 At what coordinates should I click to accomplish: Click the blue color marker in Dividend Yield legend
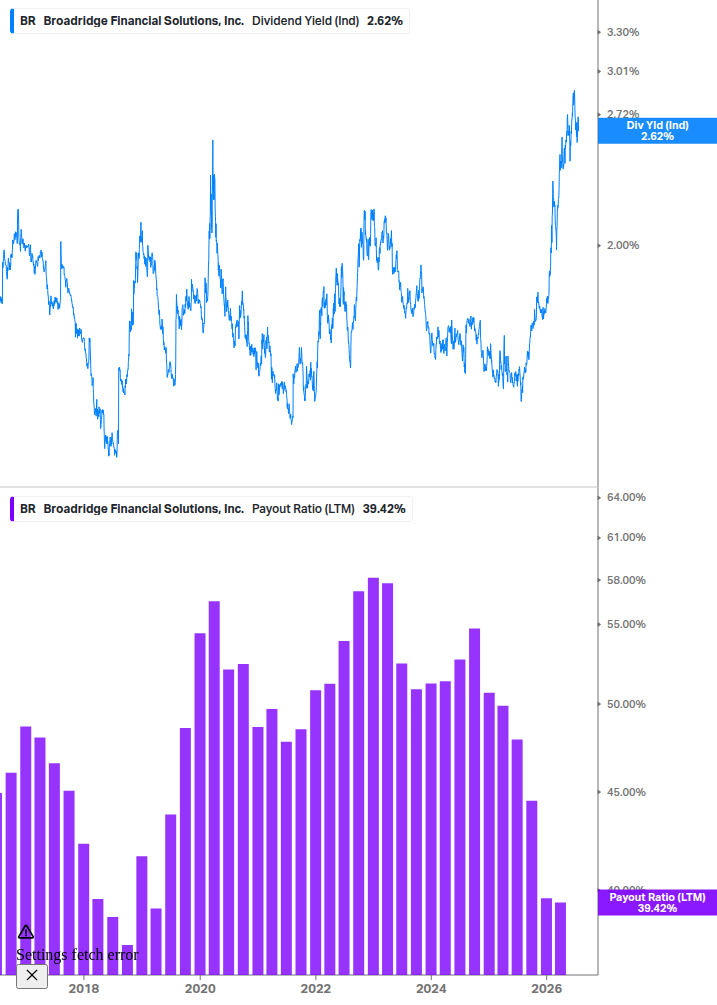click(12, 21)
